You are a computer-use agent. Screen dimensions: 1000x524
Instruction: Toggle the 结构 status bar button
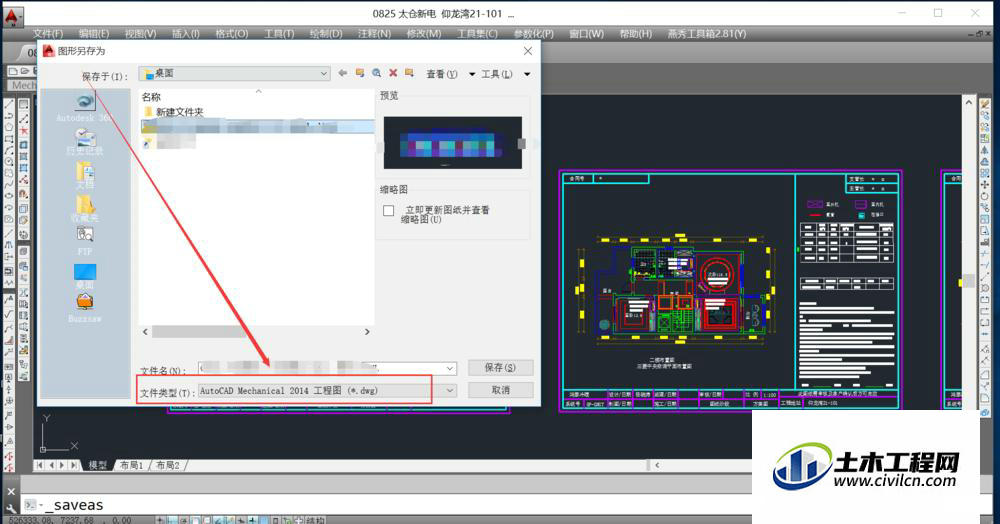pos(315,520)
